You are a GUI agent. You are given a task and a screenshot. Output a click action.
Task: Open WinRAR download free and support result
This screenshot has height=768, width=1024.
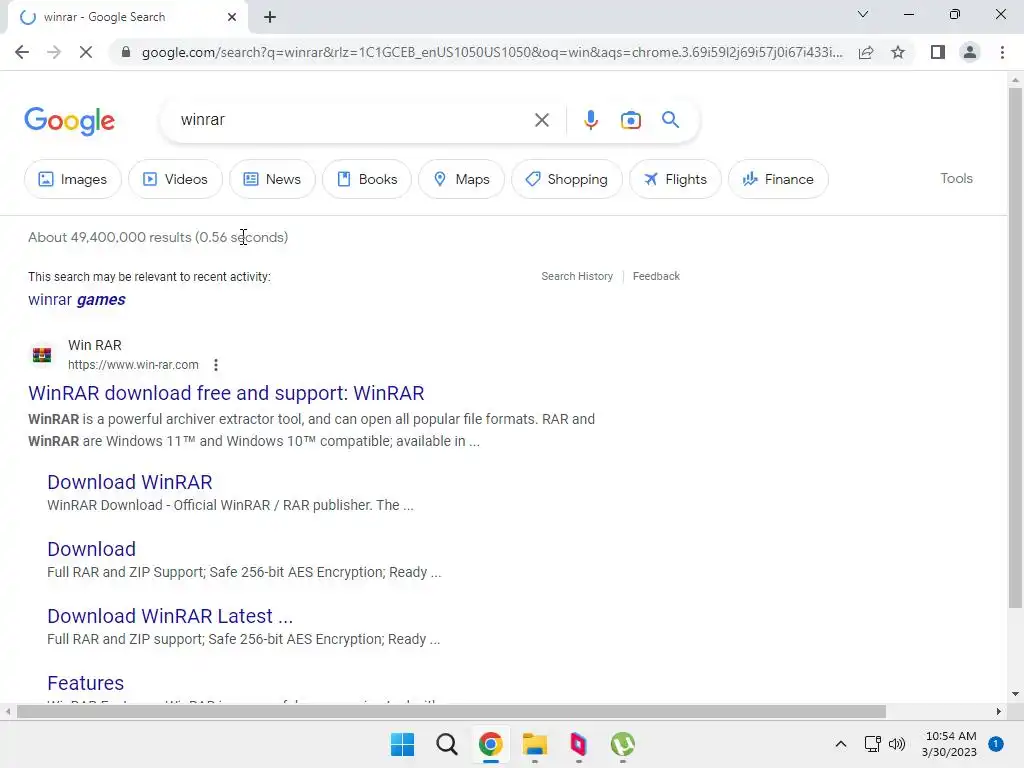(x=226, y=393)
